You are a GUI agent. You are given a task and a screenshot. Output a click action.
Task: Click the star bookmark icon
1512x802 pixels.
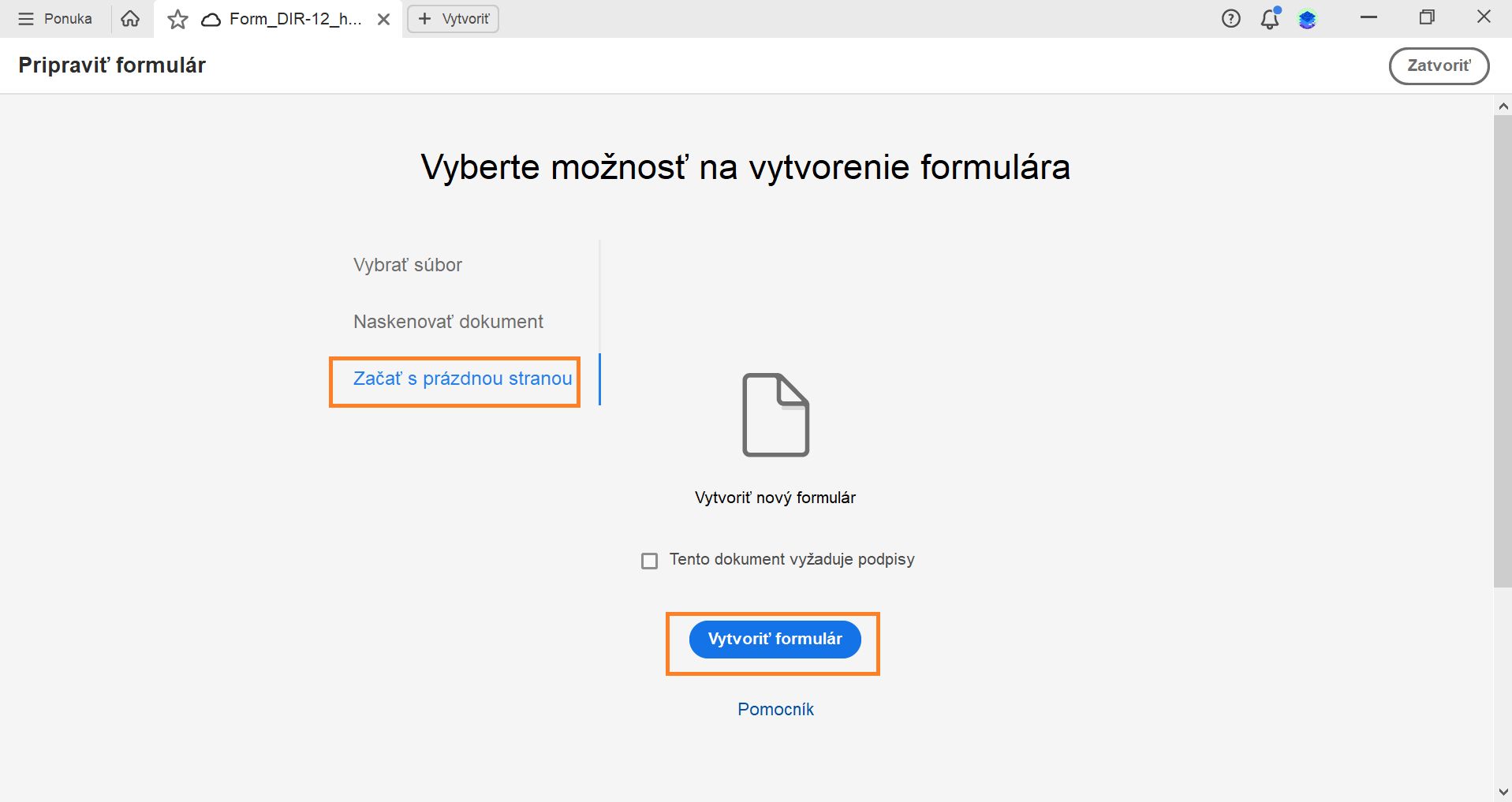177,18
